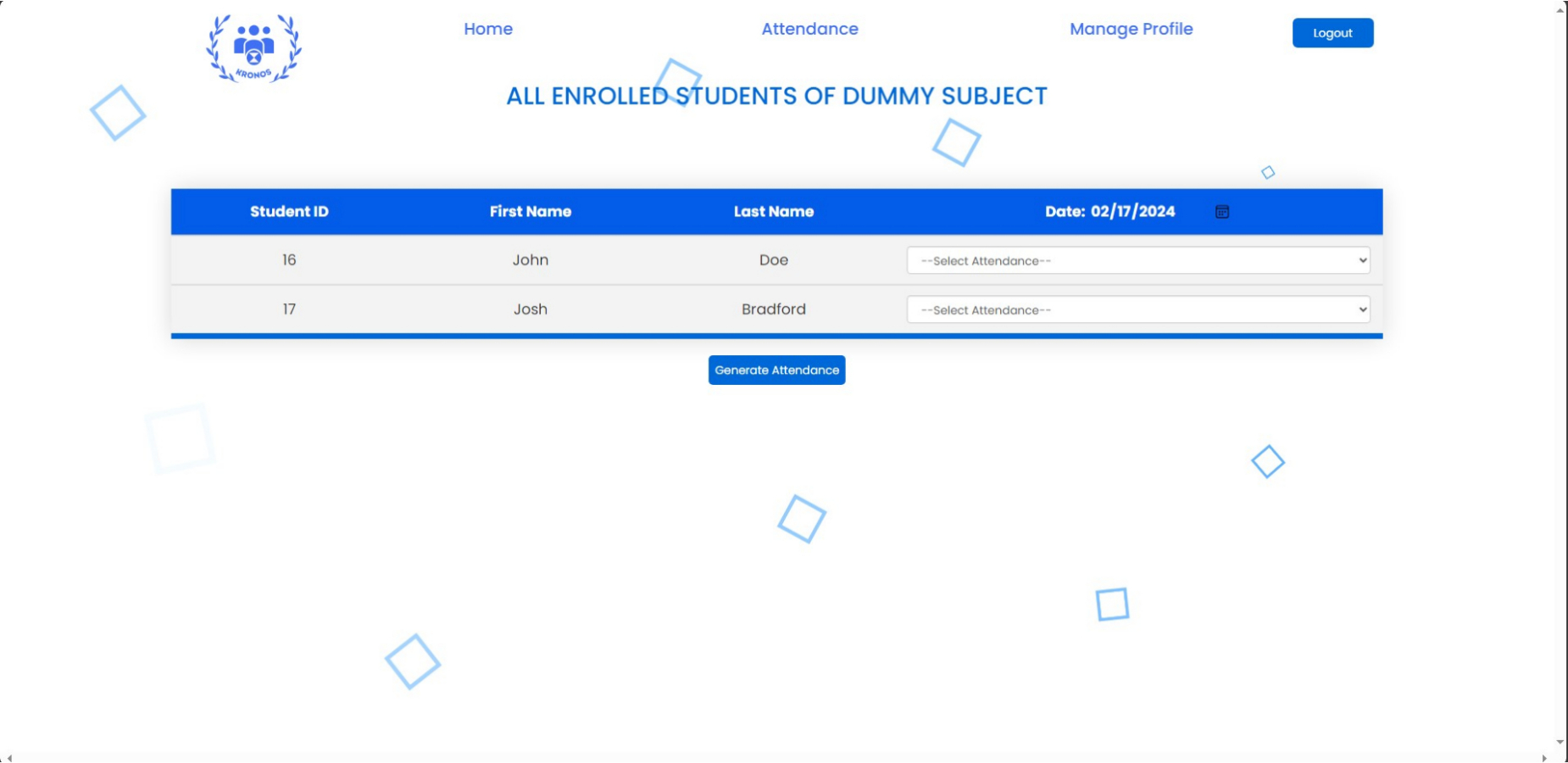Image resolution: width=1568 pixels, height=763 pixels.
Task: Click the horizontal scrollbar right arrow
Action: [x=1544, y=758]
